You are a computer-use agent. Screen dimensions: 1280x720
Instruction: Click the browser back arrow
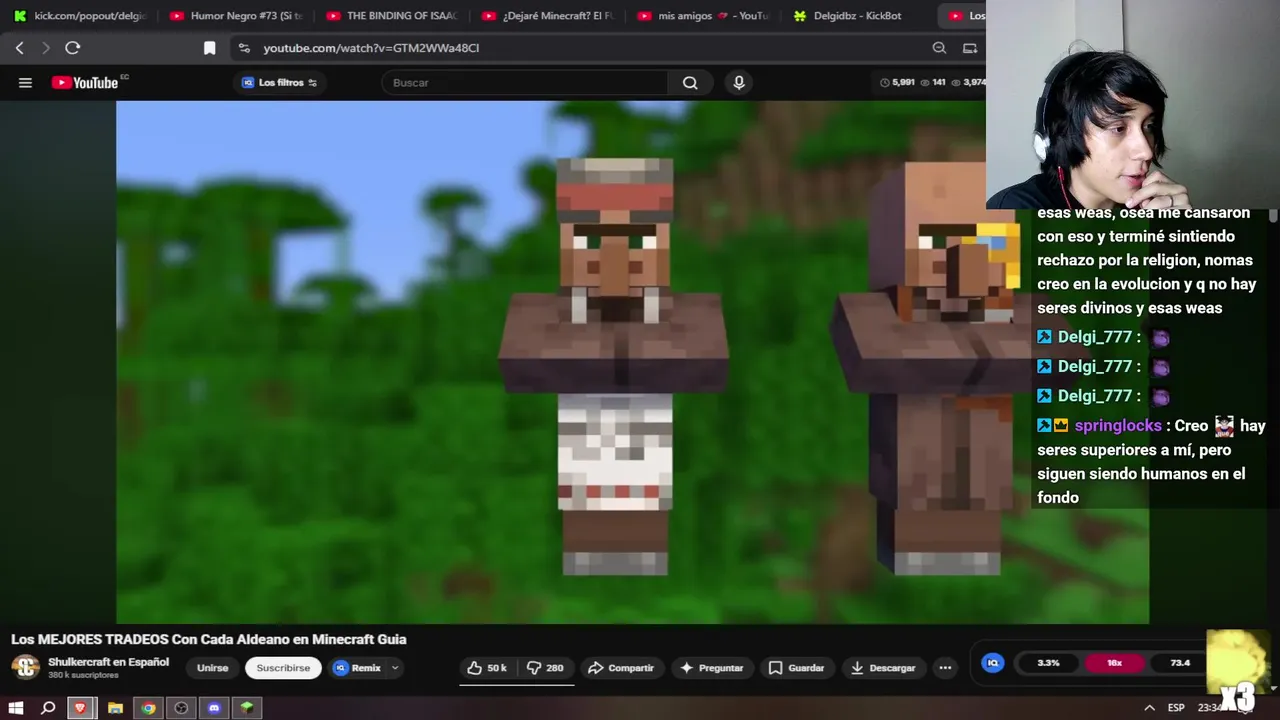pos(19,48)
